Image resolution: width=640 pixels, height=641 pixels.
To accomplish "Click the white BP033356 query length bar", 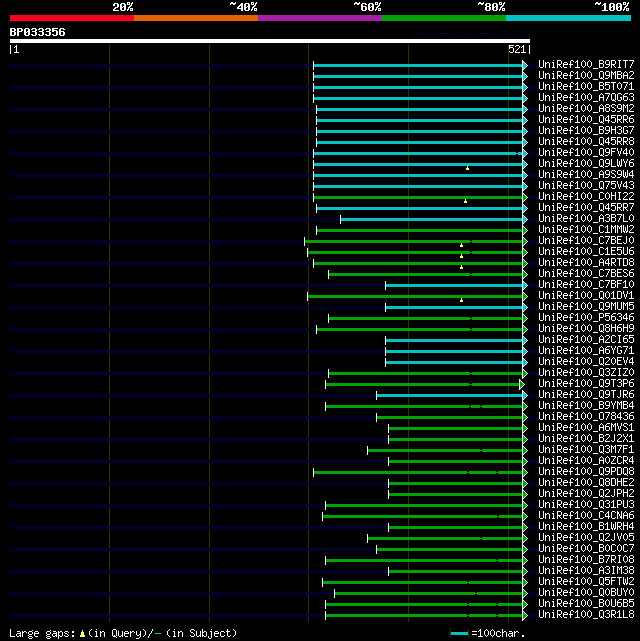I will (270, 41).
